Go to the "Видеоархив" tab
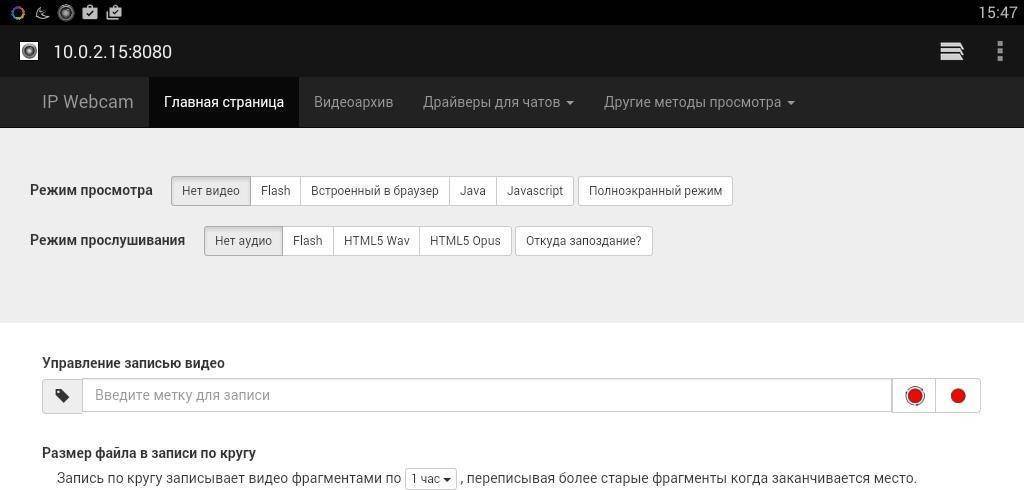This screenshot has width=1024, height=490. [353, 102]
